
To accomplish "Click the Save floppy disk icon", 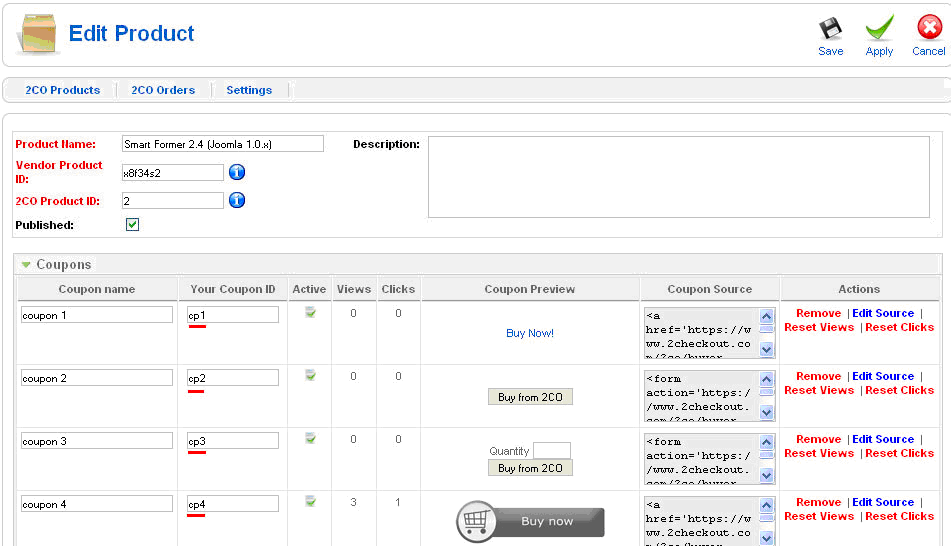I will (x=830, y=29).
